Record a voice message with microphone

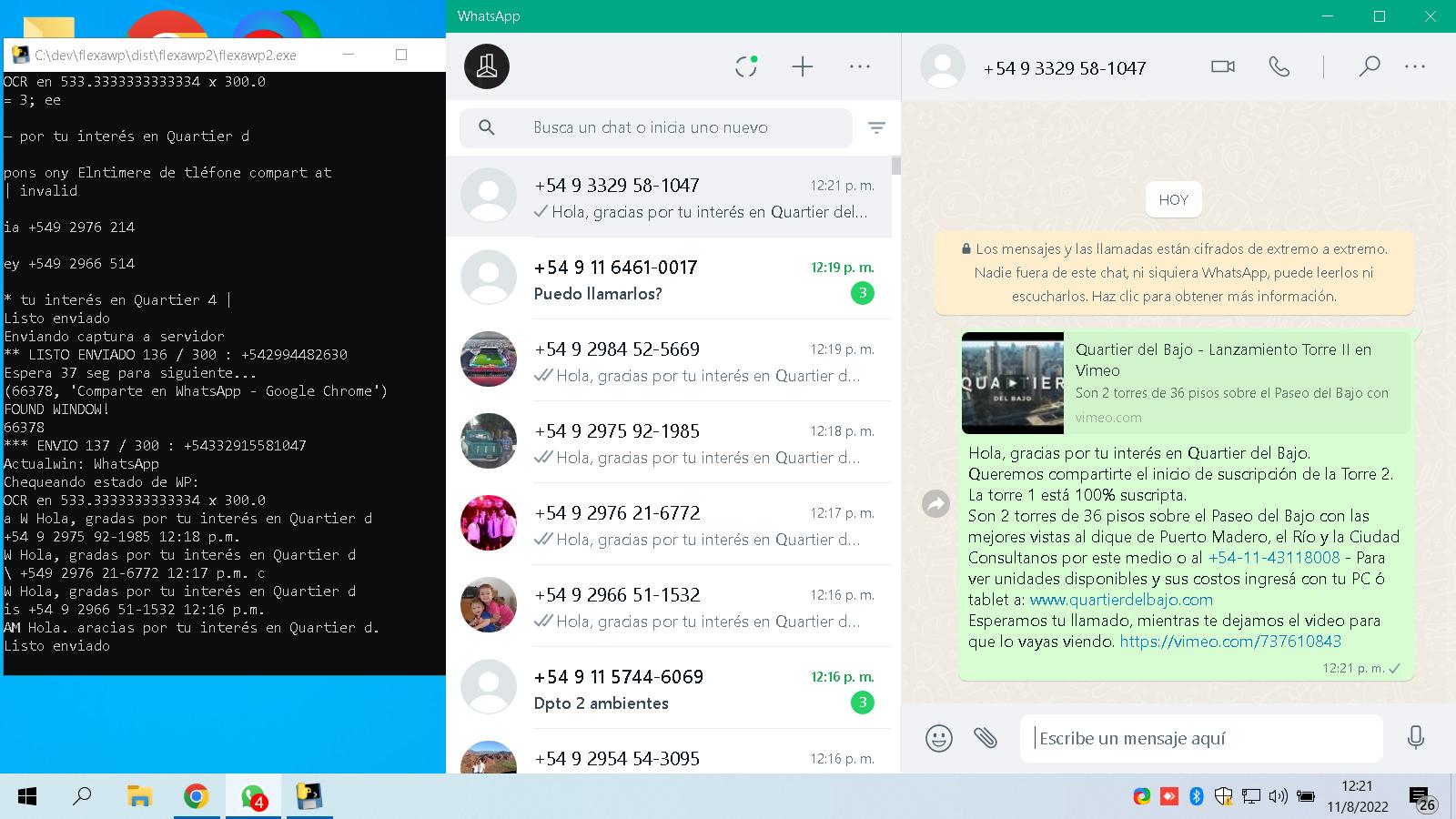pyautogui.click(x=1416, y=737)
